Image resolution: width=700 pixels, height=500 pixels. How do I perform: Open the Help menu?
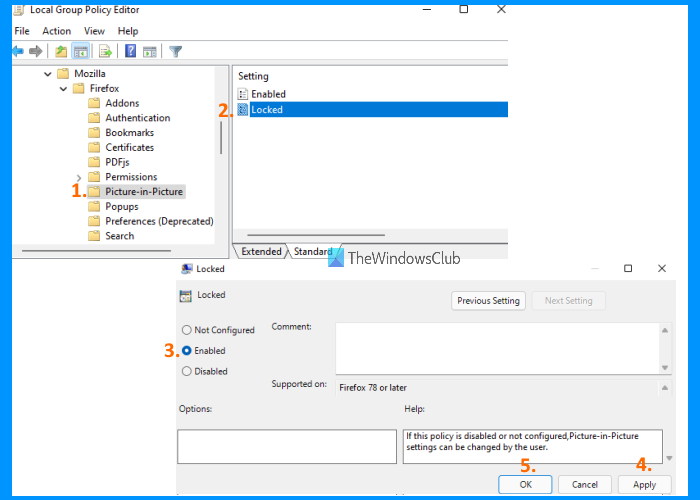pyautogui.click(x=128, y=31)
